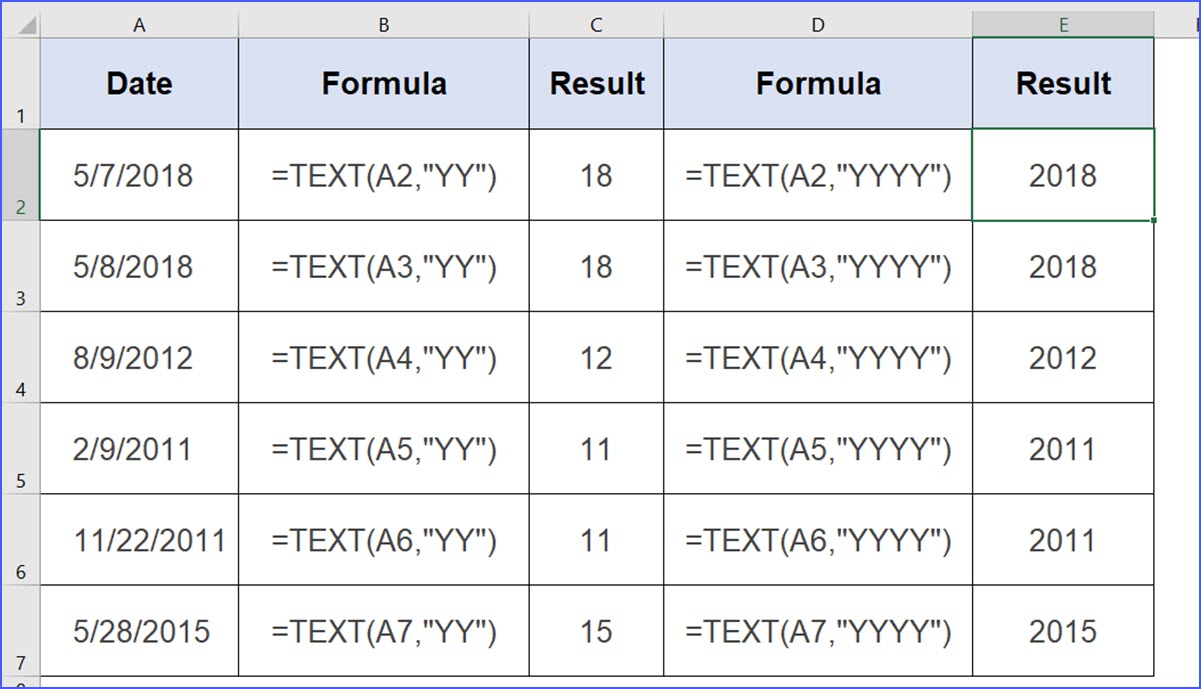Select column D header

[x=818, y=25]
